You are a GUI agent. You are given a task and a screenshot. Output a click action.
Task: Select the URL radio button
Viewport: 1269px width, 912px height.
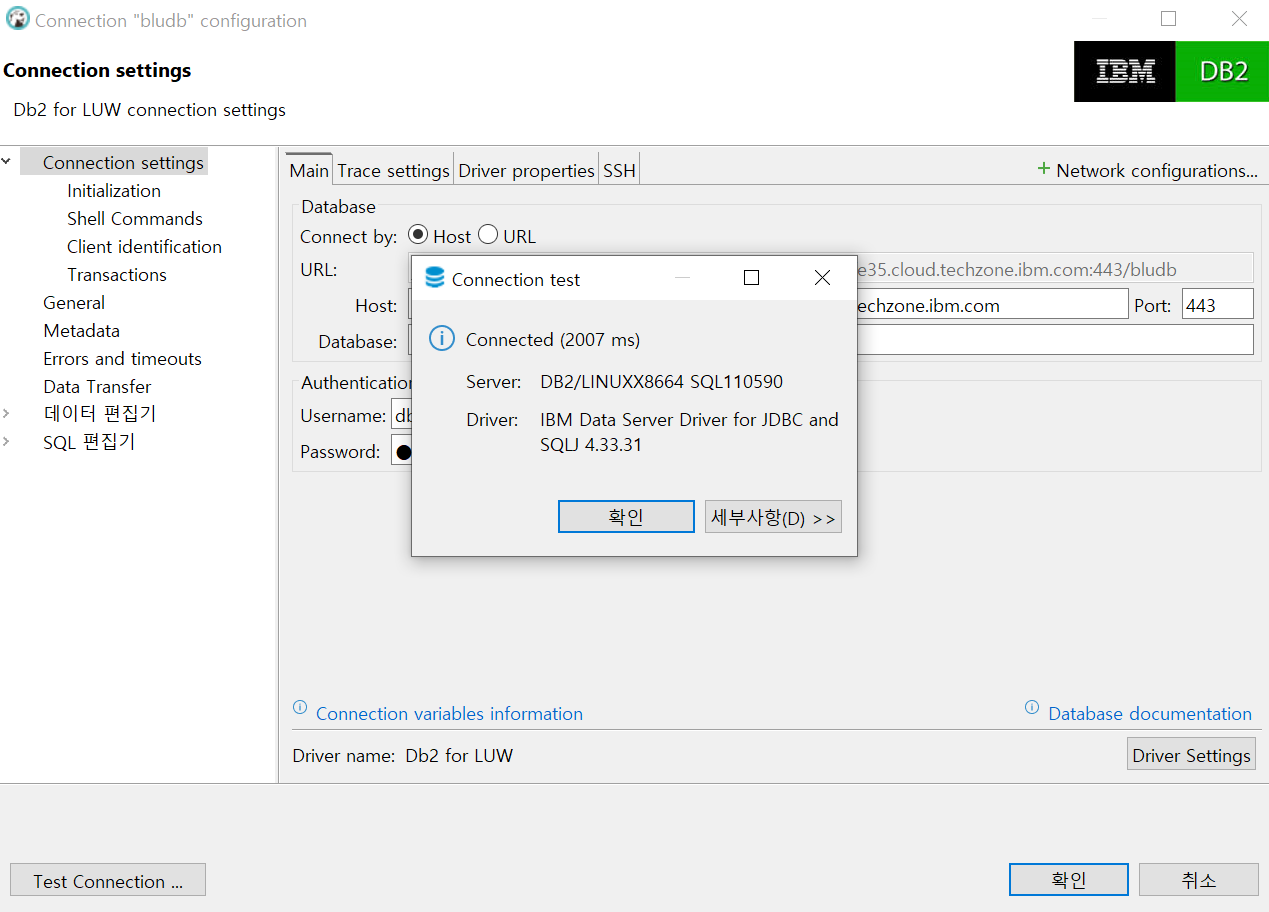coord(488,235)
